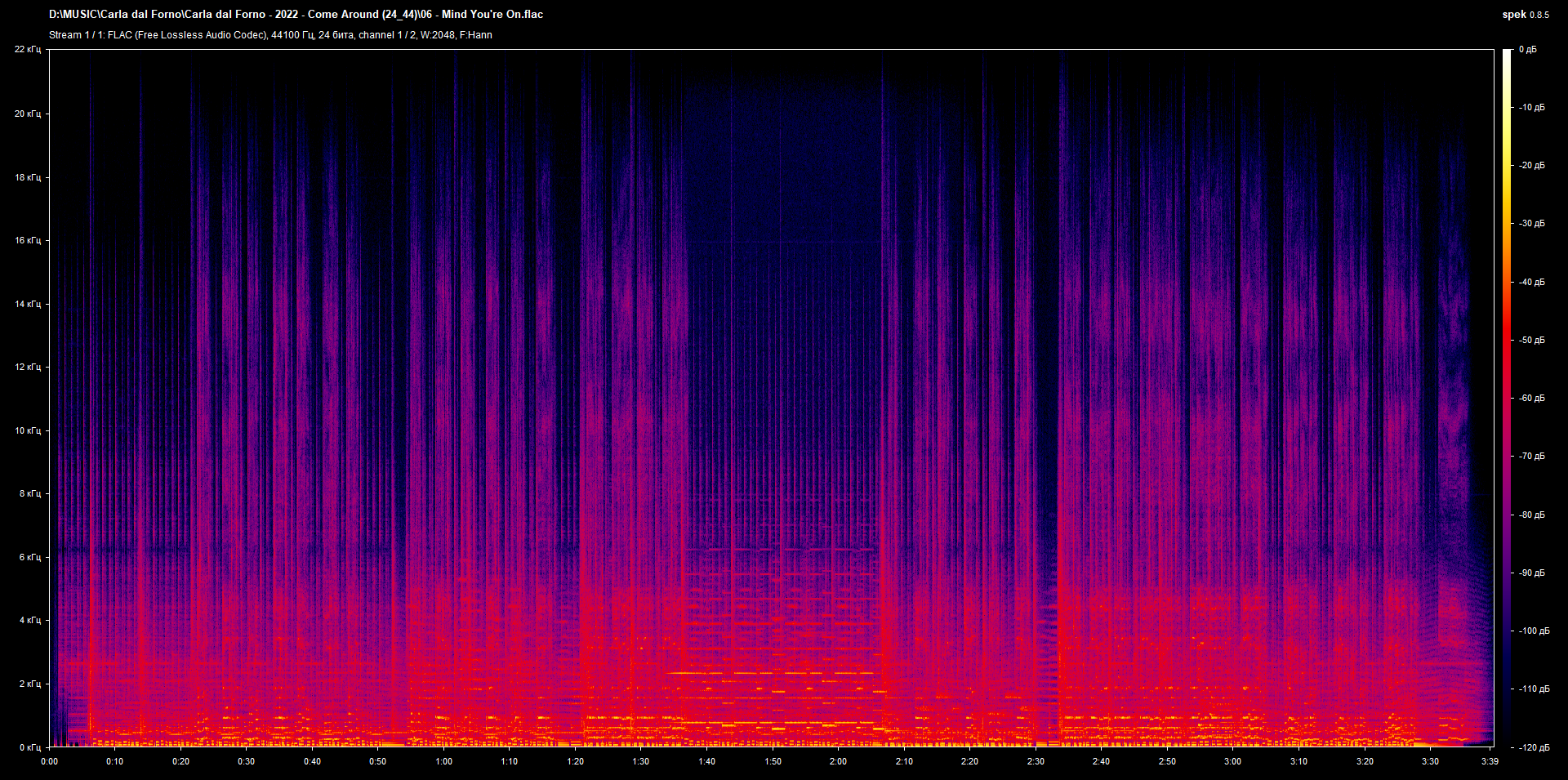Click the -40 дБ level label

point(1531,283)
